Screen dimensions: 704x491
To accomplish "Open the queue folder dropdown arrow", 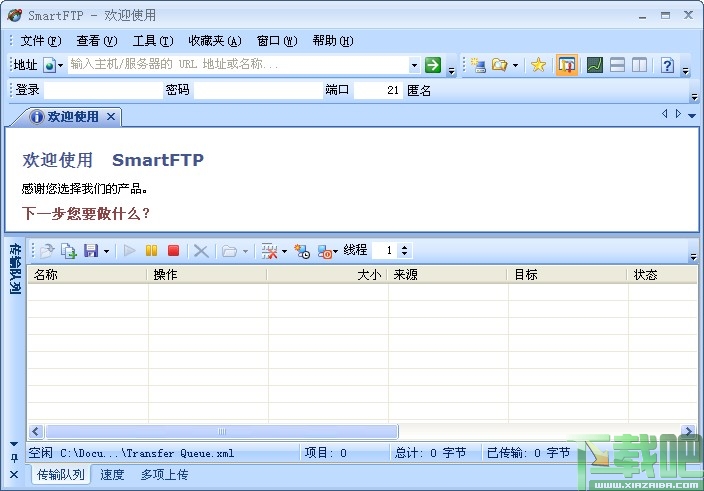I will (x=245, y=251).
